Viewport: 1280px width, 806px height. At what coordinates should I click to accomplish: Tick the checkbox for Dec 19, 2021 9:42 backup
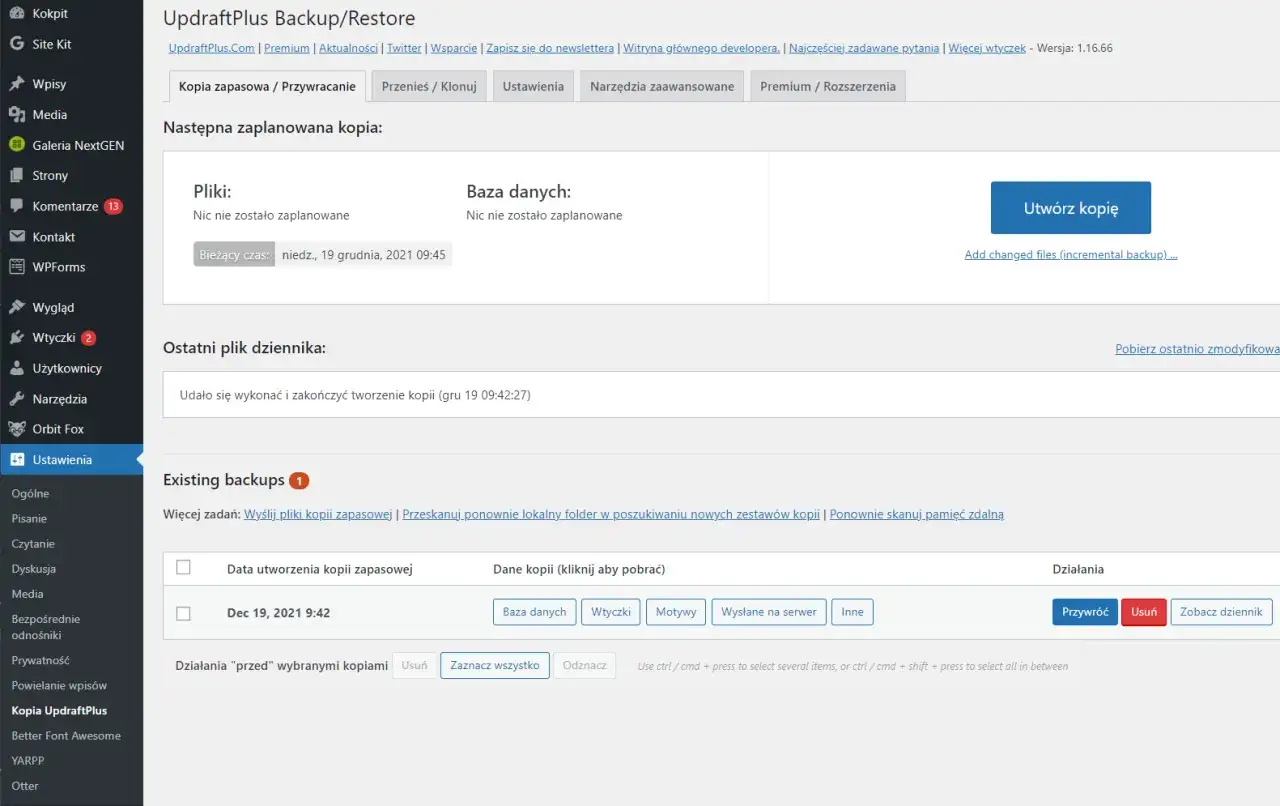point(183,613)
